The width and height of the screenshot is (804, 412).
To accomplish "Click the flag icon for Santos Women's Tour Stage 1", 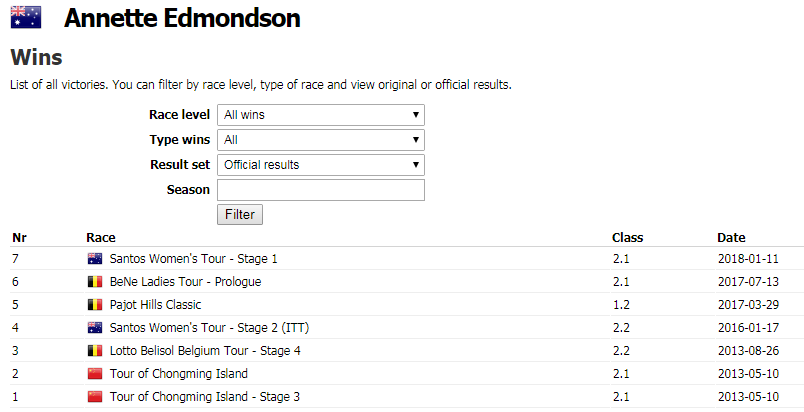I will click(96, 259).
